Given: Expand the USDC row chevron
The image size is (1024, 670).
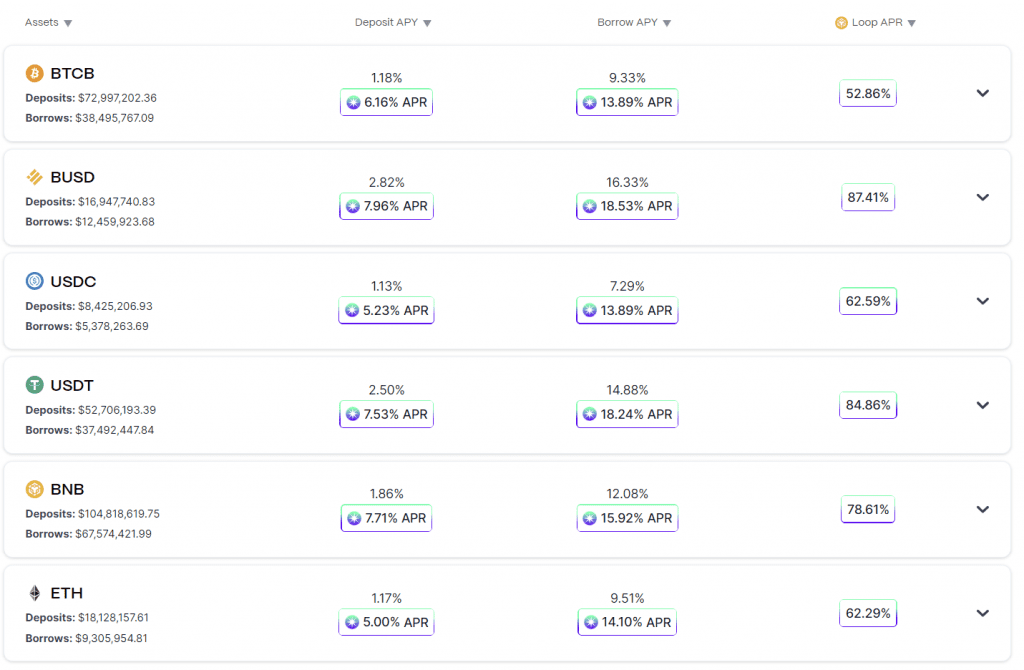Looking at the screenshot, I should coord(982,301).
